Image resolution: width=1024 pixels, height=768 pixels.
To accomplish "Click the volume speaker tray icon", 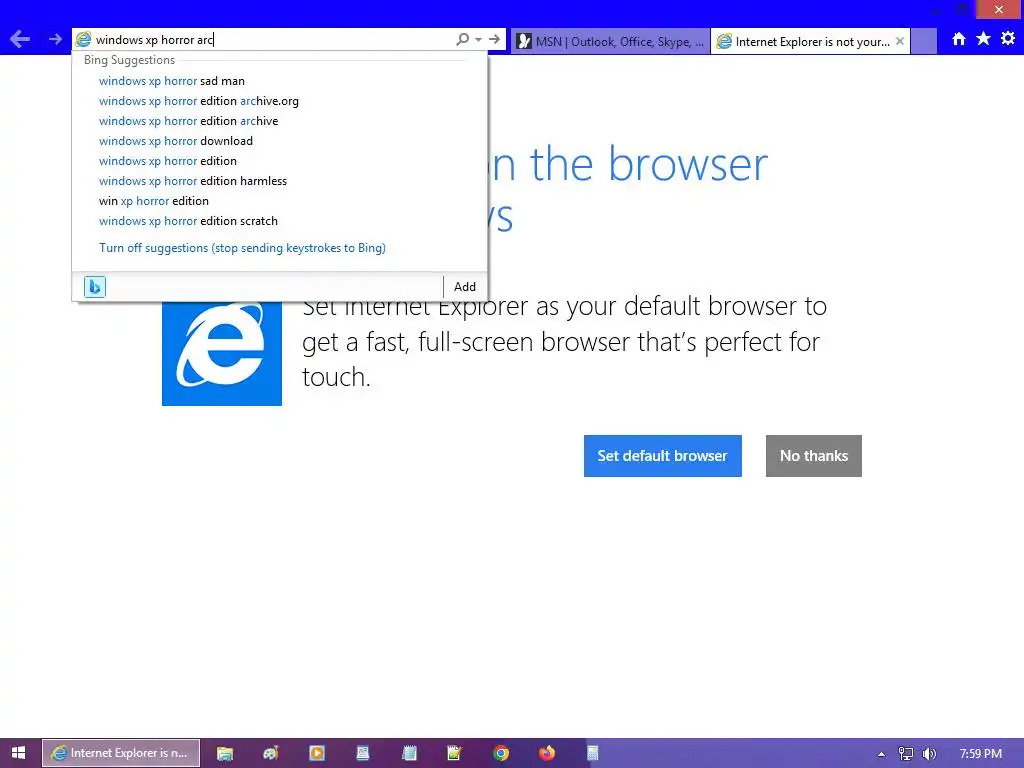I will (929, 754).
